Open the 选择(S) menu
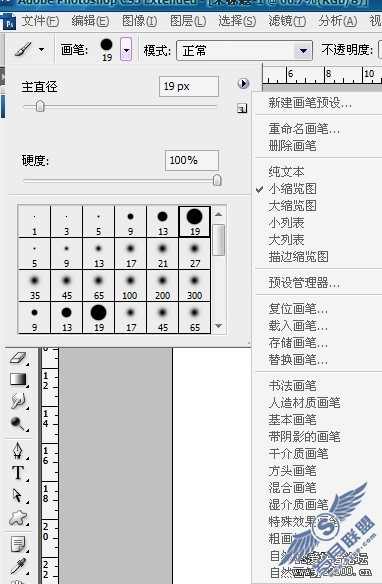The height and width of the screenshot is (584, 382). coord(237,21)
